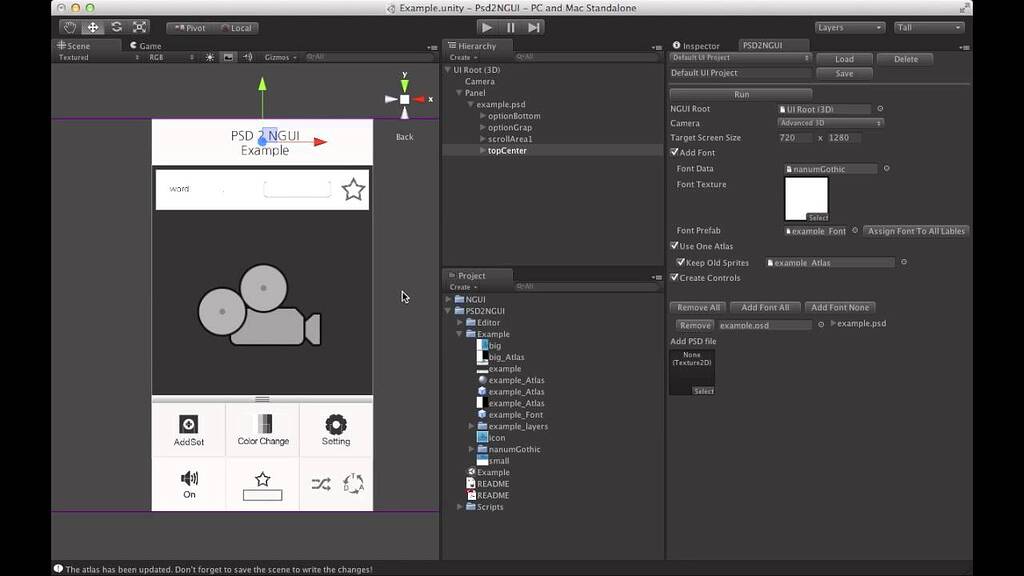Select the Hand tool in the toolbar
Viewport: 1024px width, 576px height.
click(69, 27)
